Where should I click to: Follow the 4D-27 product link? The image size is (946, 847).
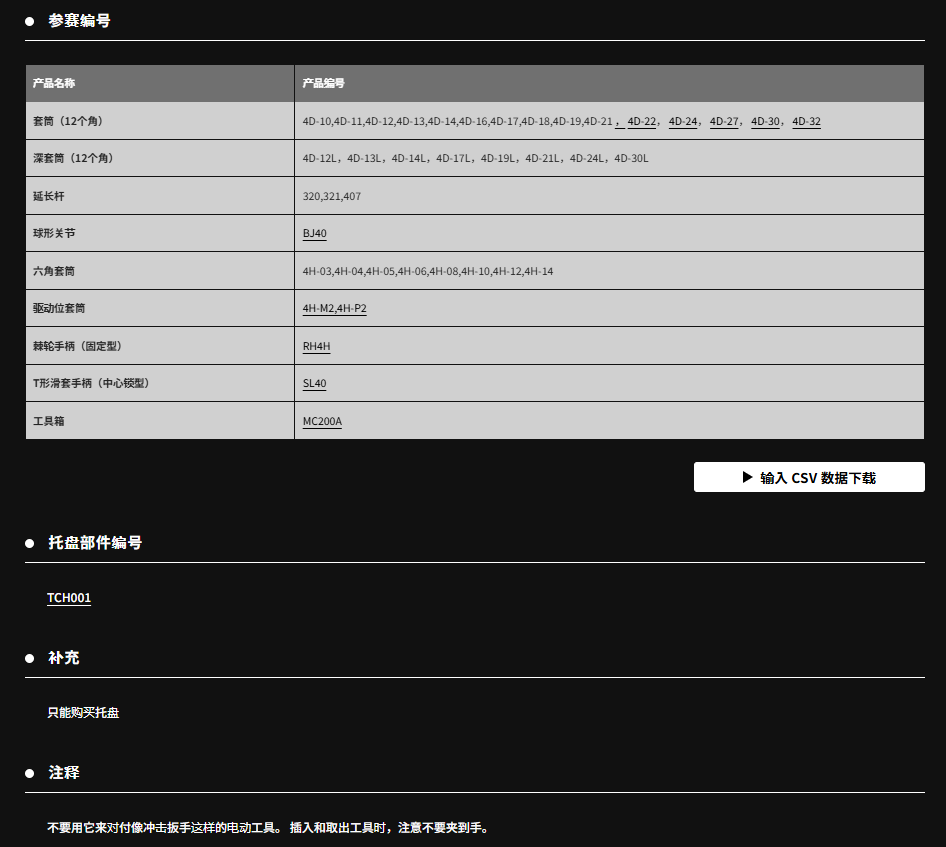click(x=724, y=122)
